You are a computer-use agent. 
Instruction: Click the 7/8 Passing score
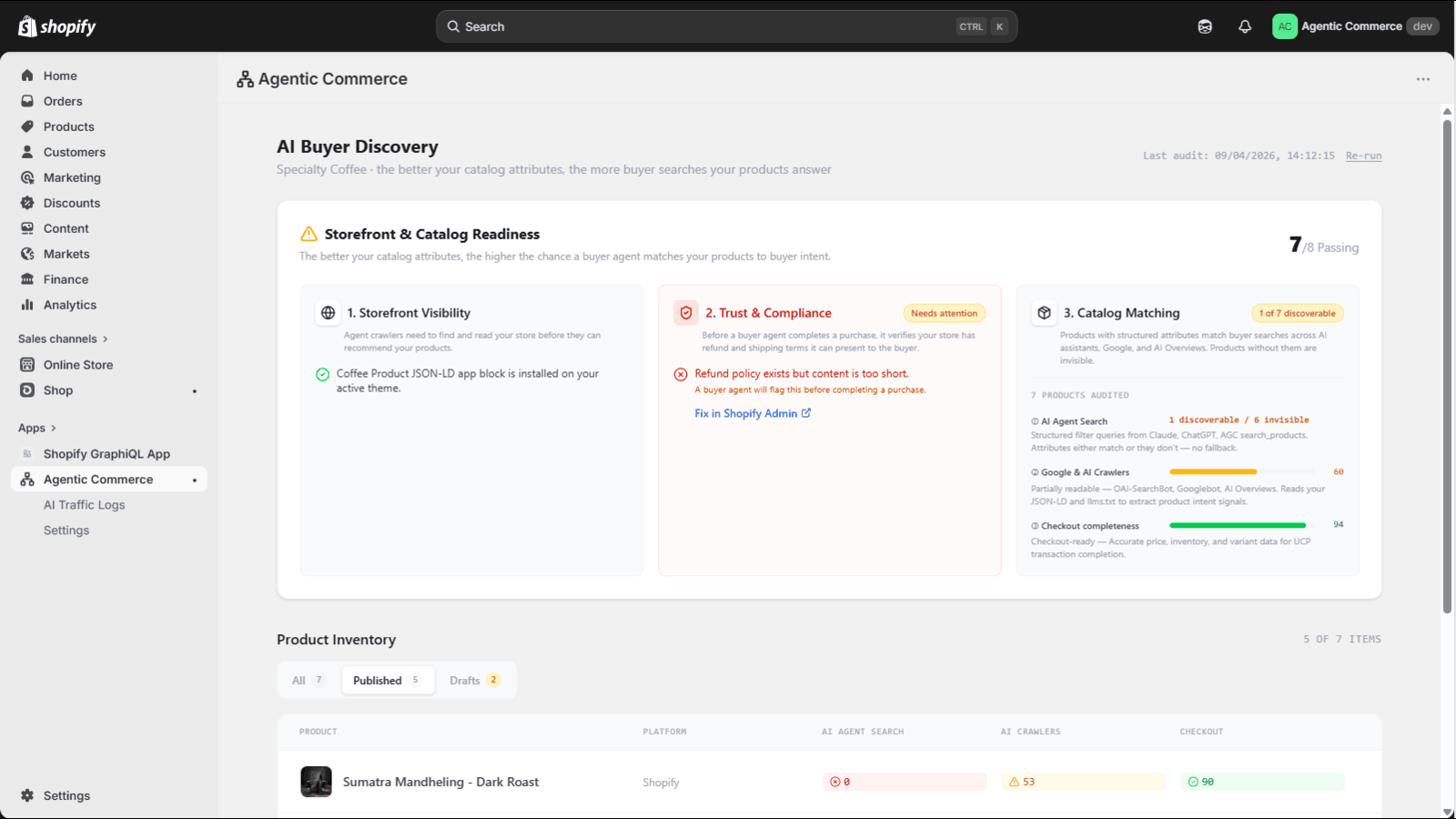1324,245
